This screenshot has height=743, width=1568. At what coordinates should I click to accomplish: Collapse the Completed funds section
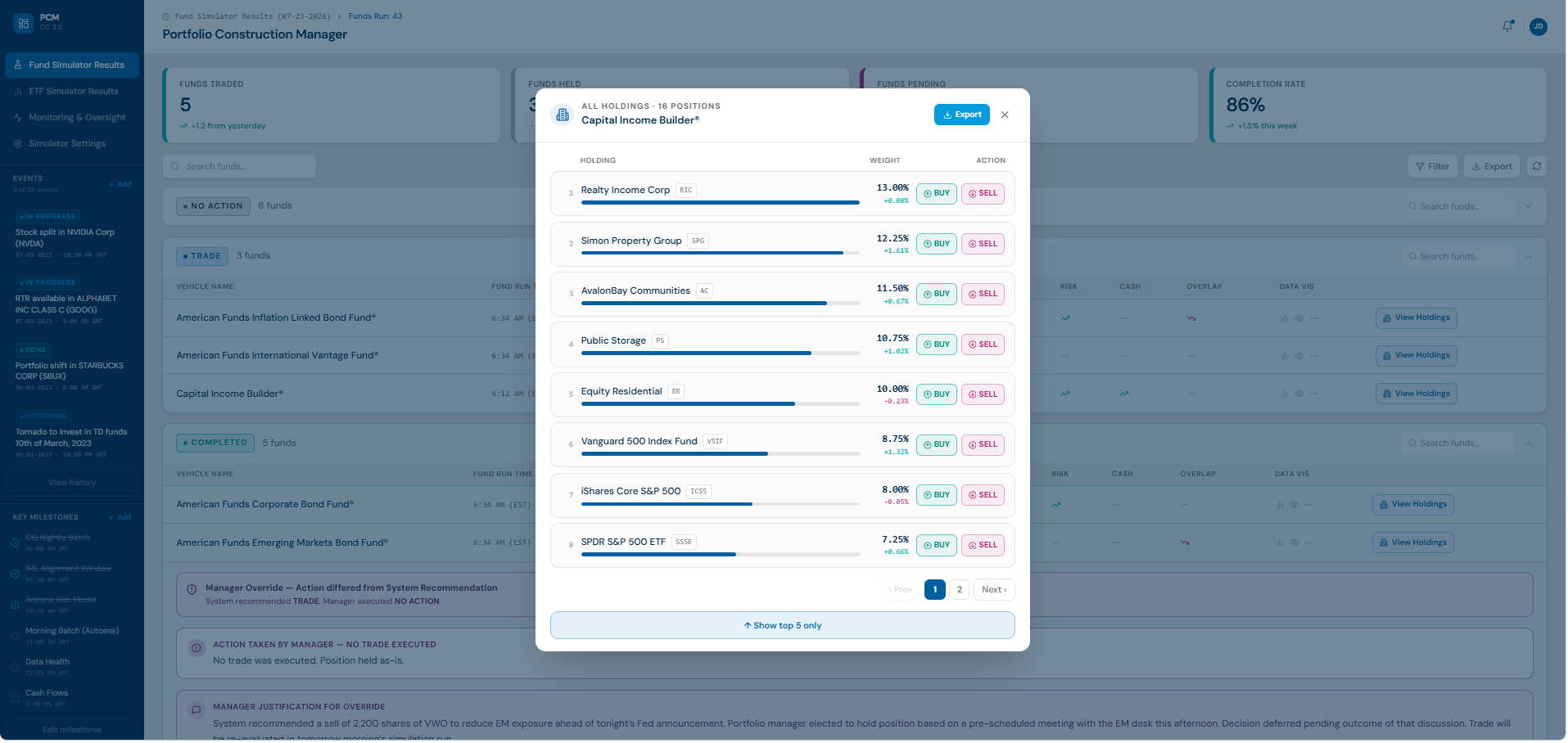click(x=1528, y=444)
